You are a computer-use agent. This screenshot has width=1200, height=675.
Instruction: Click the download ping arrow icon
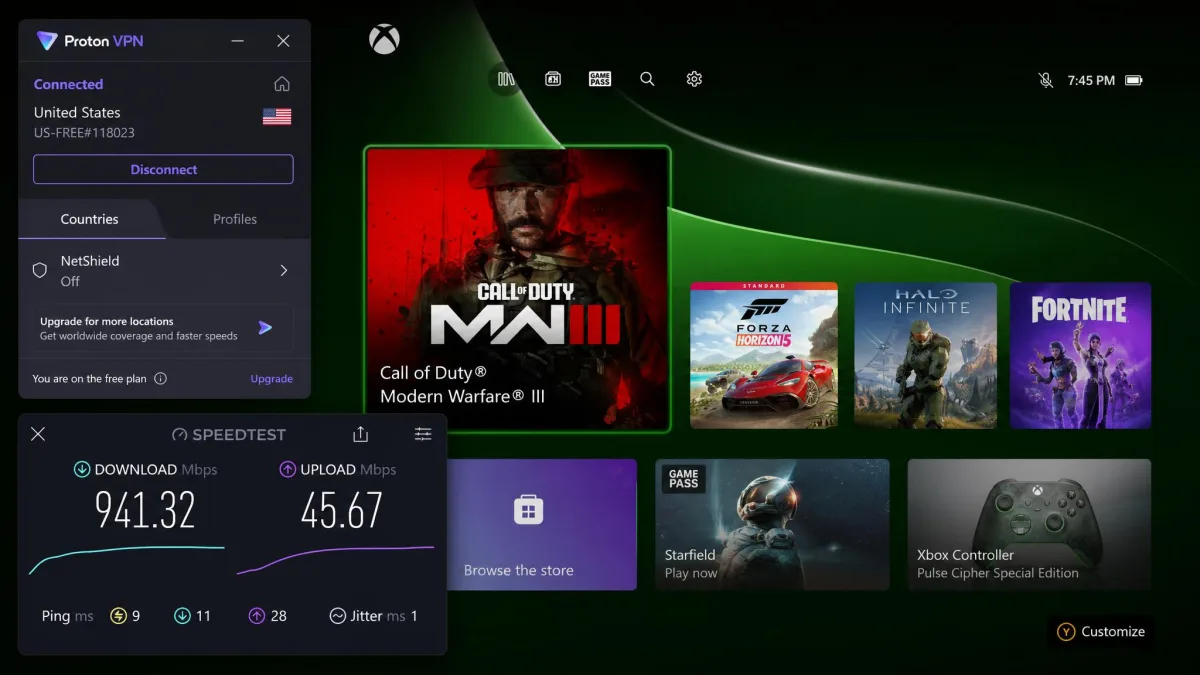(182, 616)
